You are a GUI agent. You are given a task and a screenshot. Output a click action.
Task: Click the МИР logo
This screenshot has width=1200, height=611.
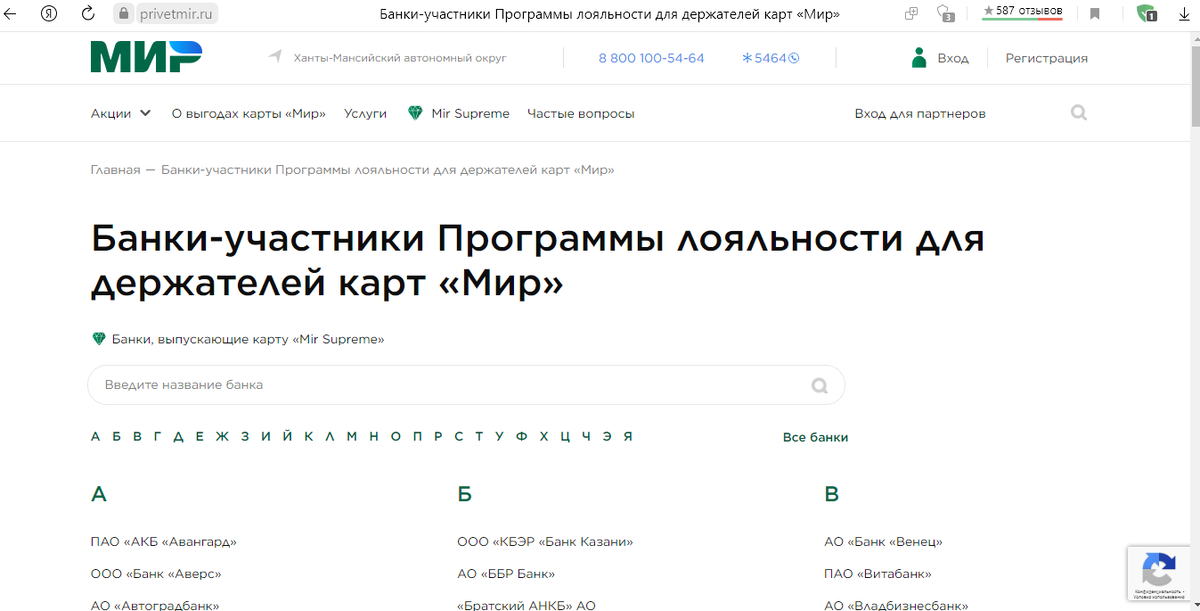[145, 57]
